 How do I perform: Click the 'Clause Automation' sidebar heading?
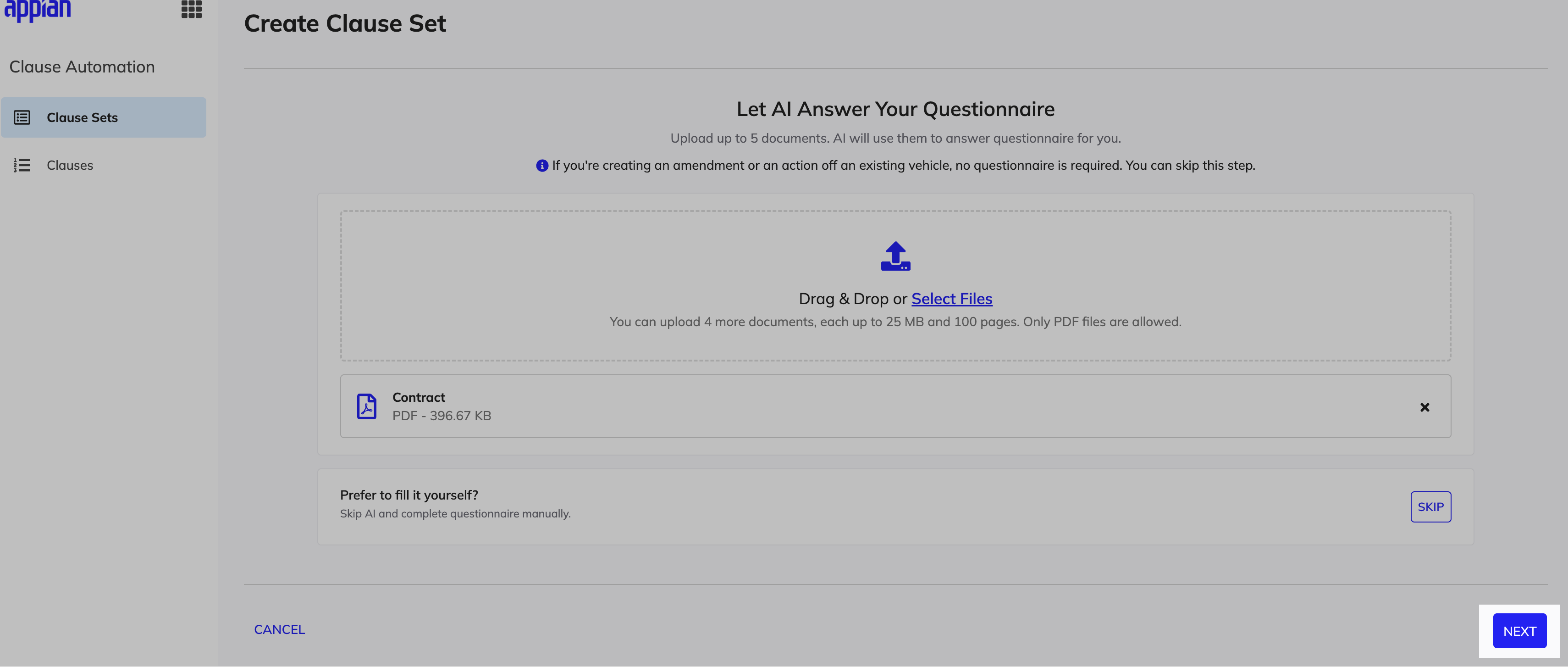82,67
